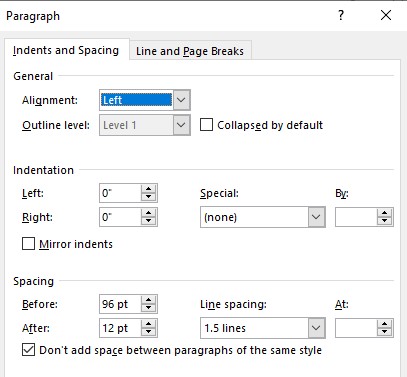The width and height of the screenshot is (407, 377).
Task: Click the Right indentation input field
Action: [x=120, y=217]
